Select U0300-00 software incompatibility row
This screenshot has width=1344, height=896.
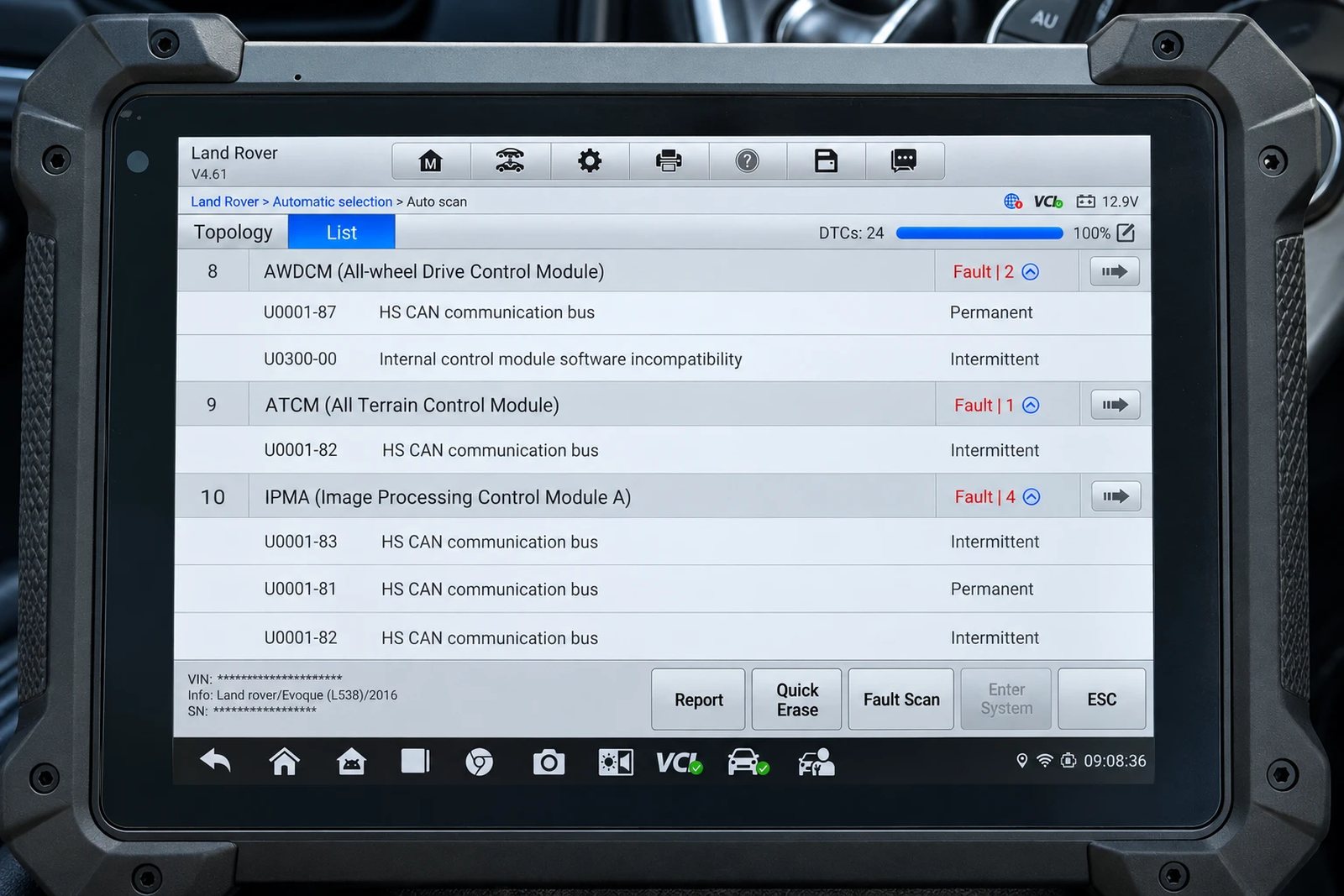click(x=664, y=359)
